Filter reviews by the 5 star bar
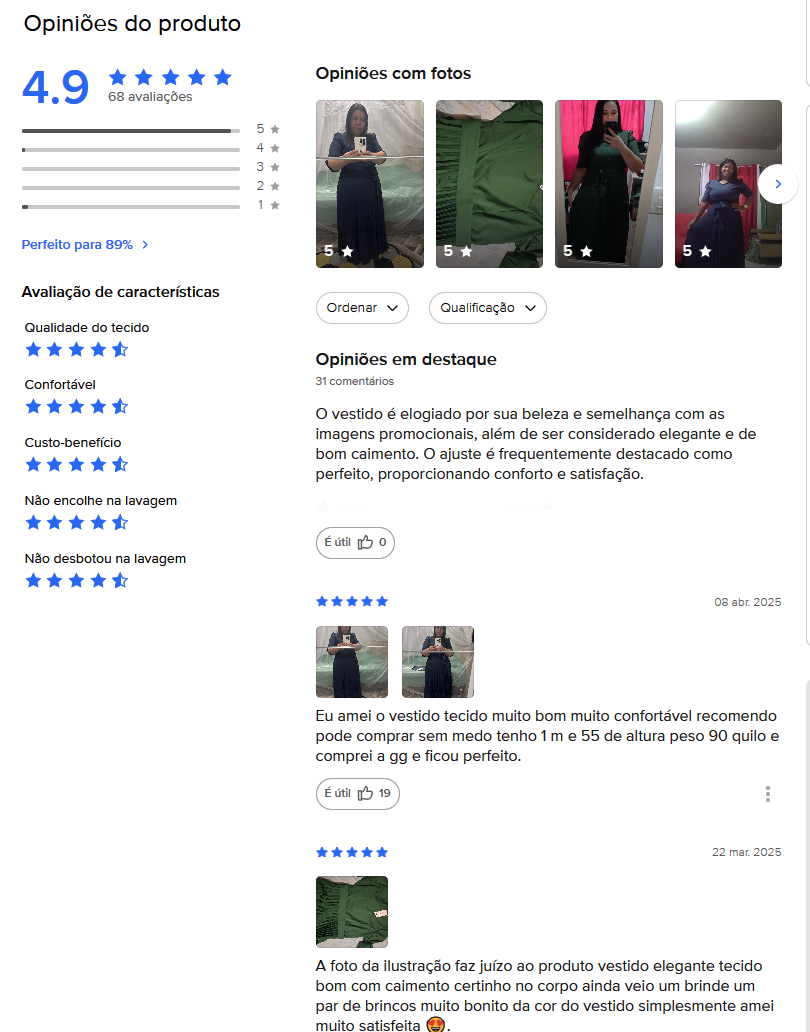Screen dimensions: 810x1032 tap(151, 129)
